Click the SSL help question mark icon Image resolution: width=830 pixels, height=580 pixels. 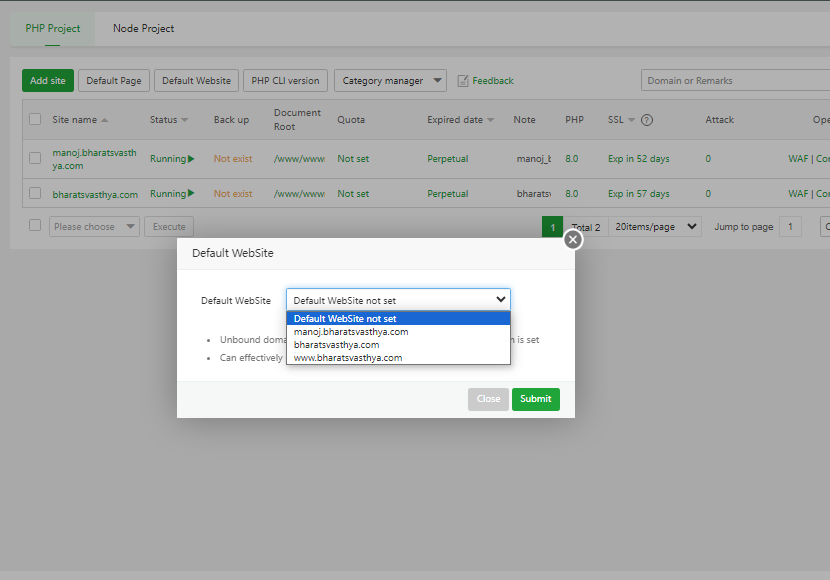[647, 120]
